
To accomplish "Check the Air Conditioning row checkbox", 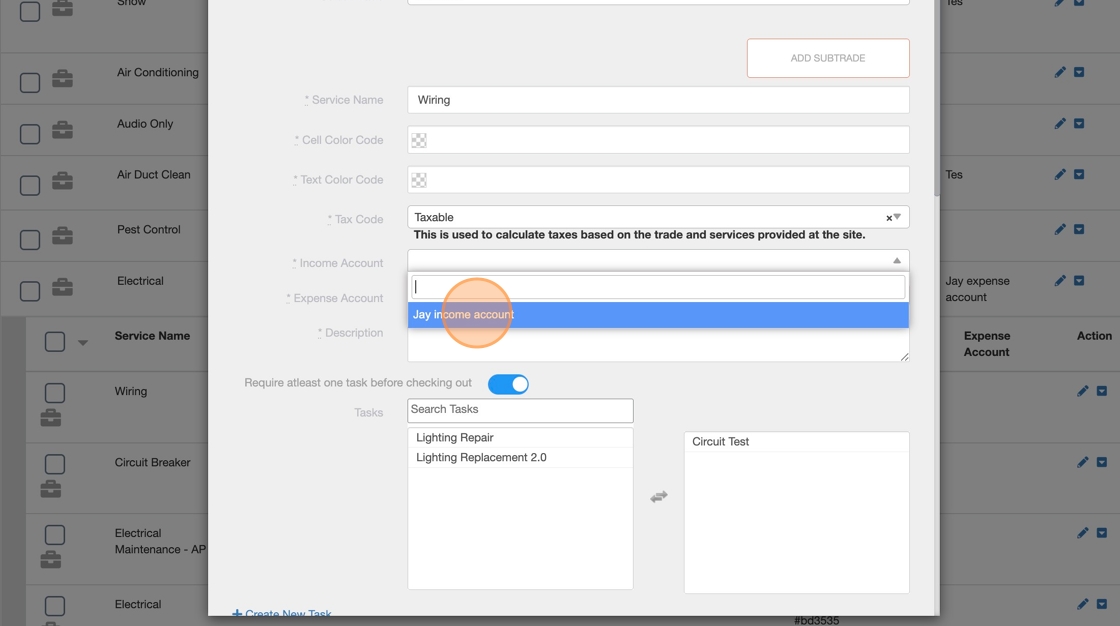I will coord(30,82).
